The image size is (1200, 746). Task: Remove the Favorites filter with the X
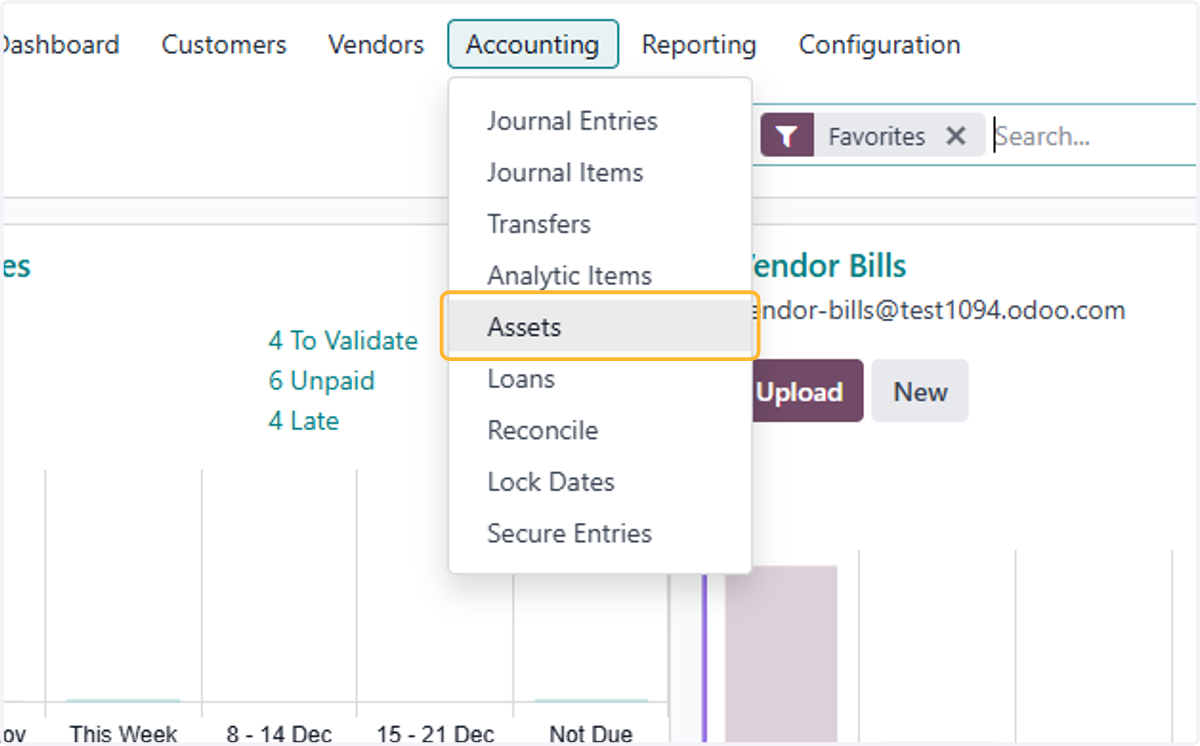(956, 136)
